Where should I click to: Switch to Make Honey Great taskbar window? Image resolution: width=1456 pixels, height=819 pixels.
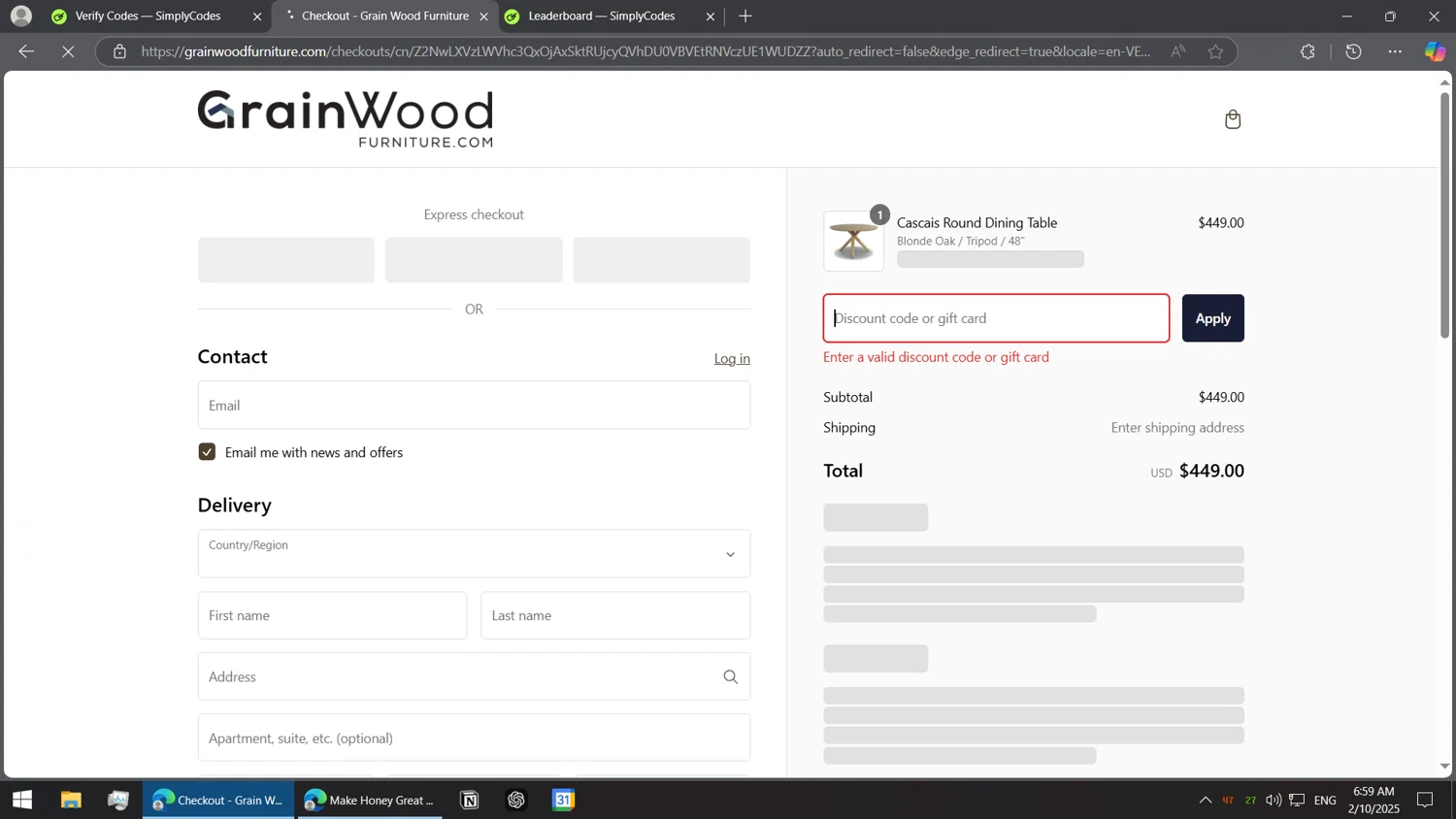click(x=370, y=800)
